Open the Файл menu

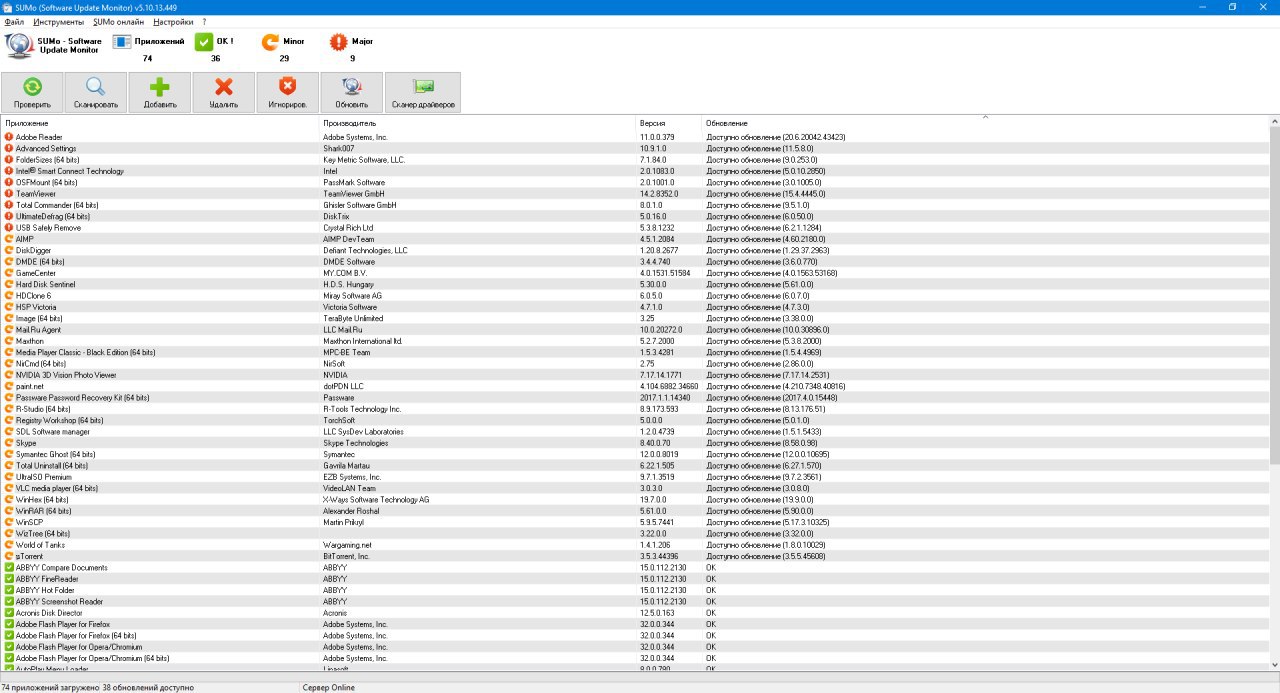(14, 21)
